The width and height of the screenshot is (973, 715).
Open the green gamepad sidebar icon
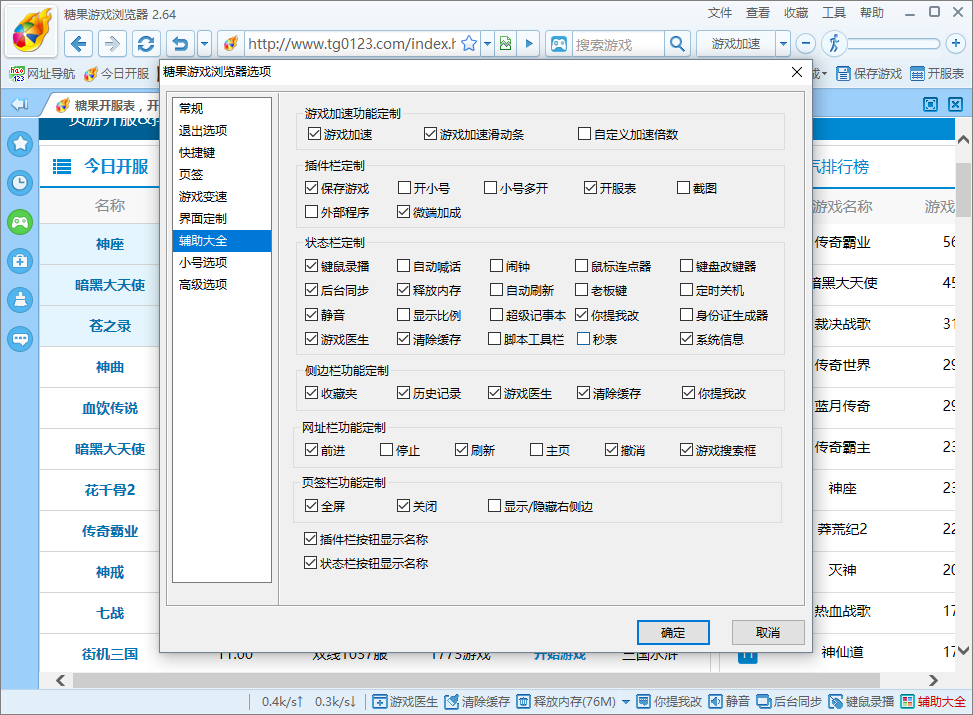[20, 222]
